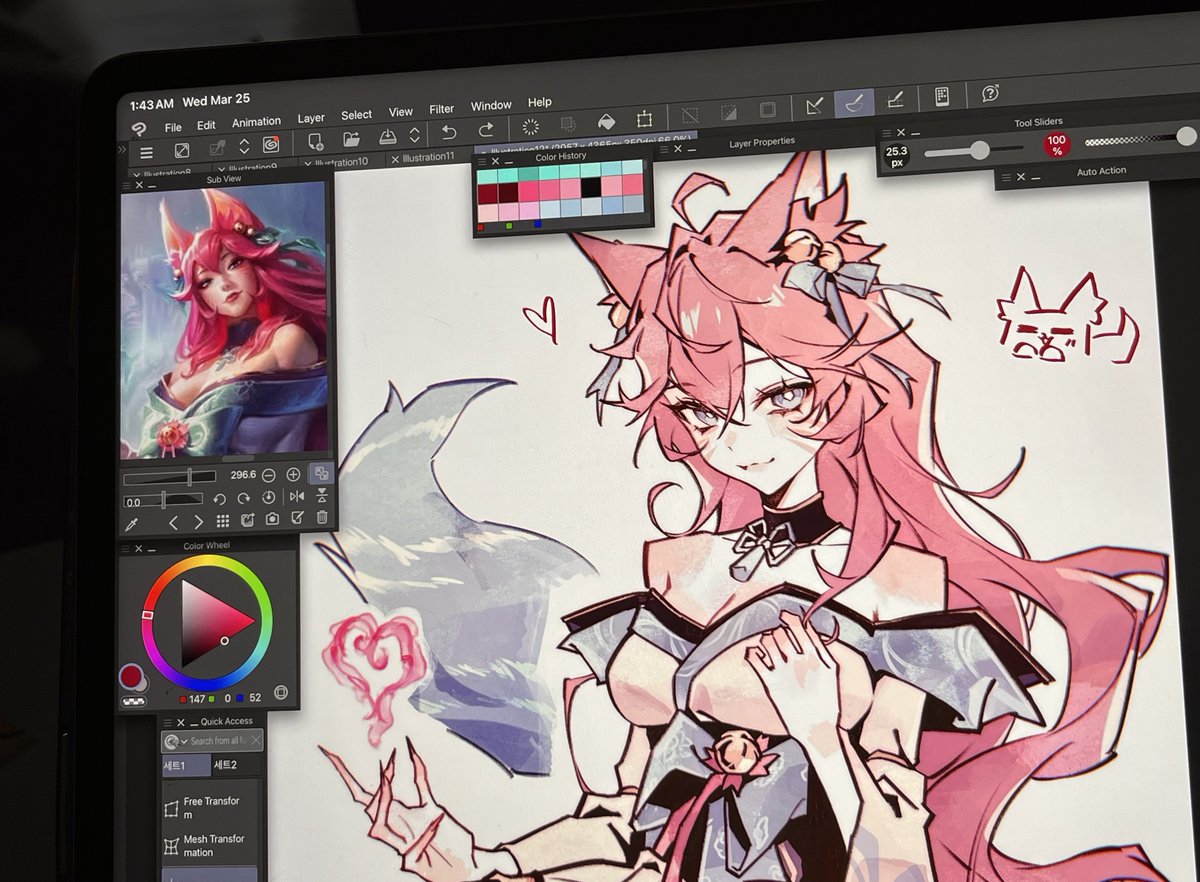
Task: Tap the Clip Studio logo icon
Action: click(139, 129)
